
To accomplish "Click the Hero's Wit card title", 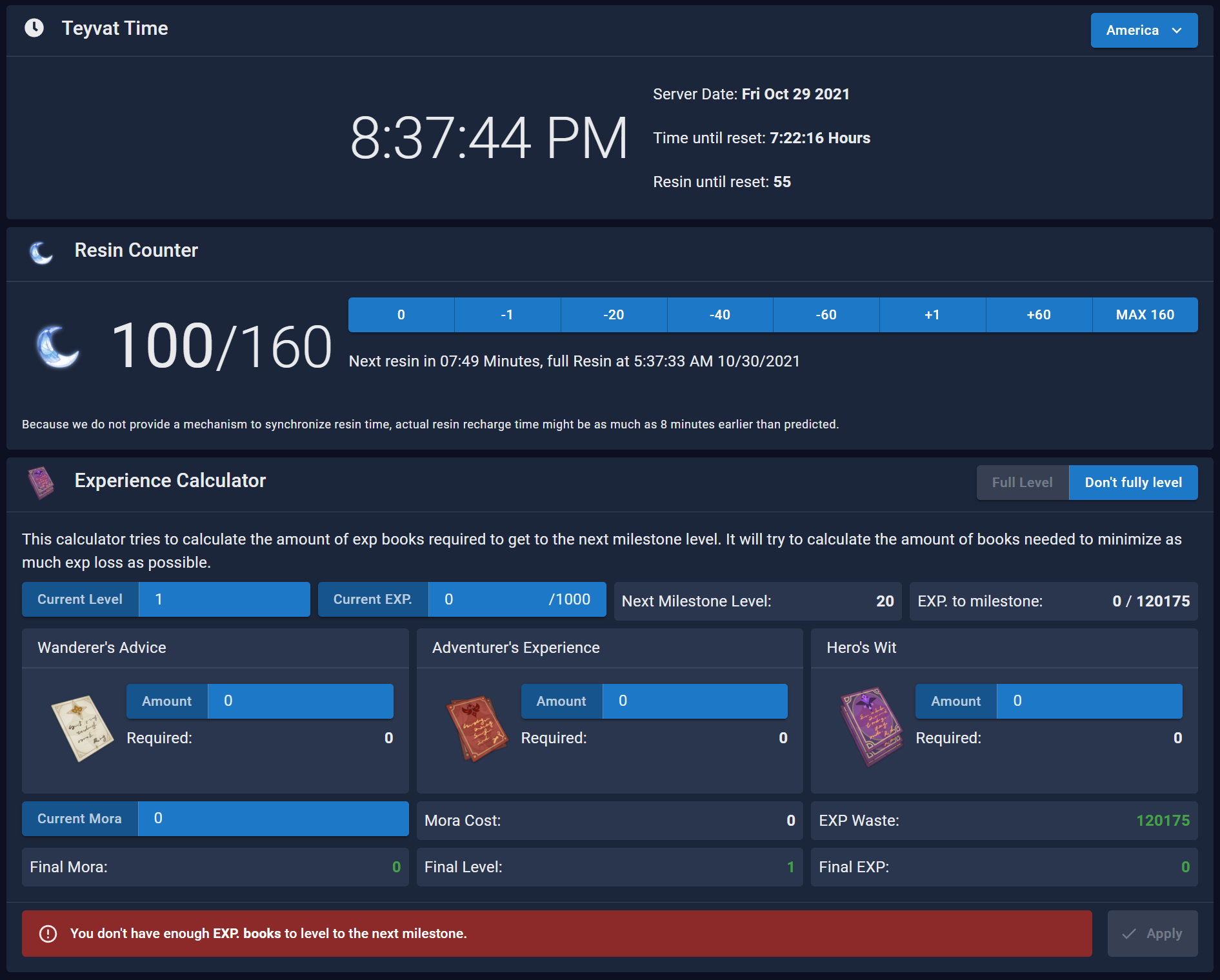I will [x=861, y=648].
